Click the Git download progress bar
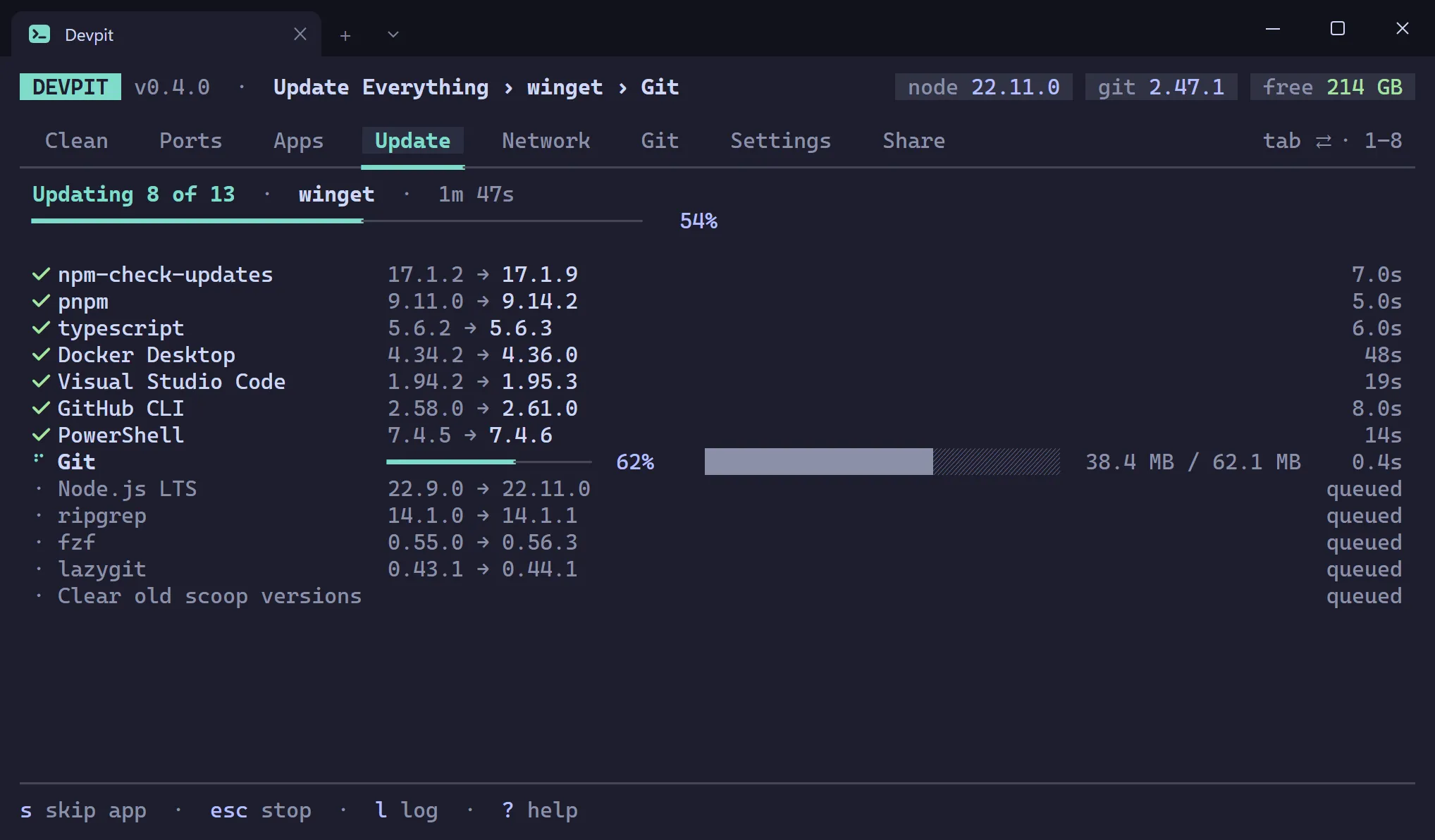The width and height of the screenshot is (1435, 840). click(489, 462)
